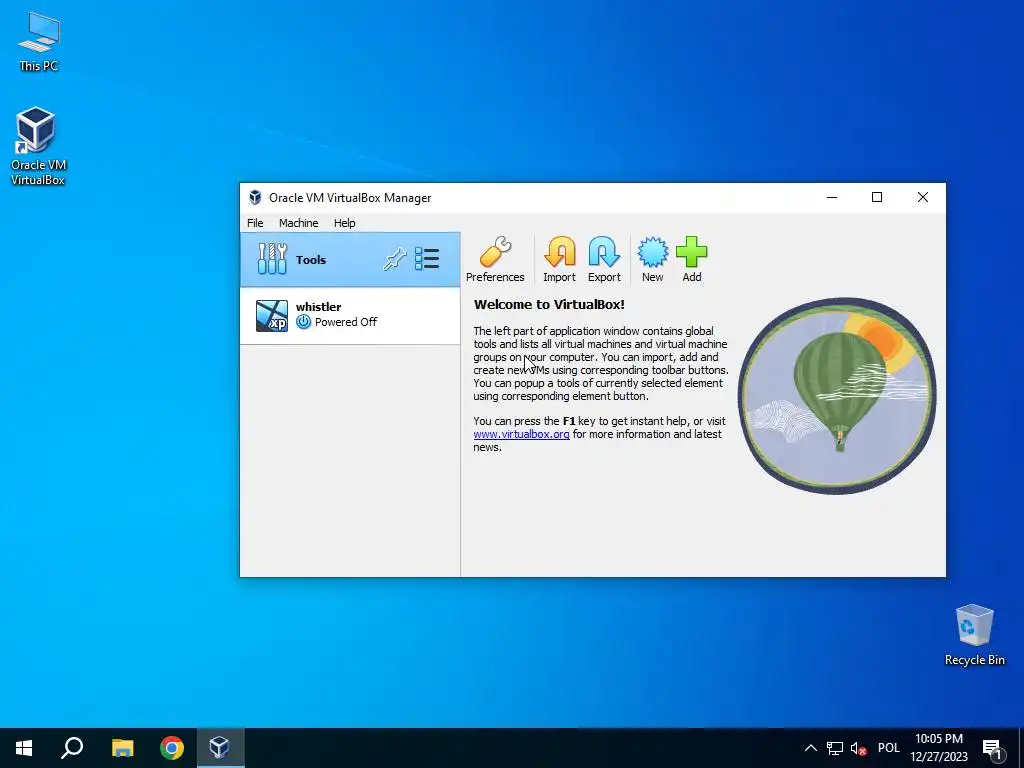Image resolution: width=1024 pixels, height=768 pixels.
Task: Minimize the VirtualBox Manager window
Action: click(832, 197)
